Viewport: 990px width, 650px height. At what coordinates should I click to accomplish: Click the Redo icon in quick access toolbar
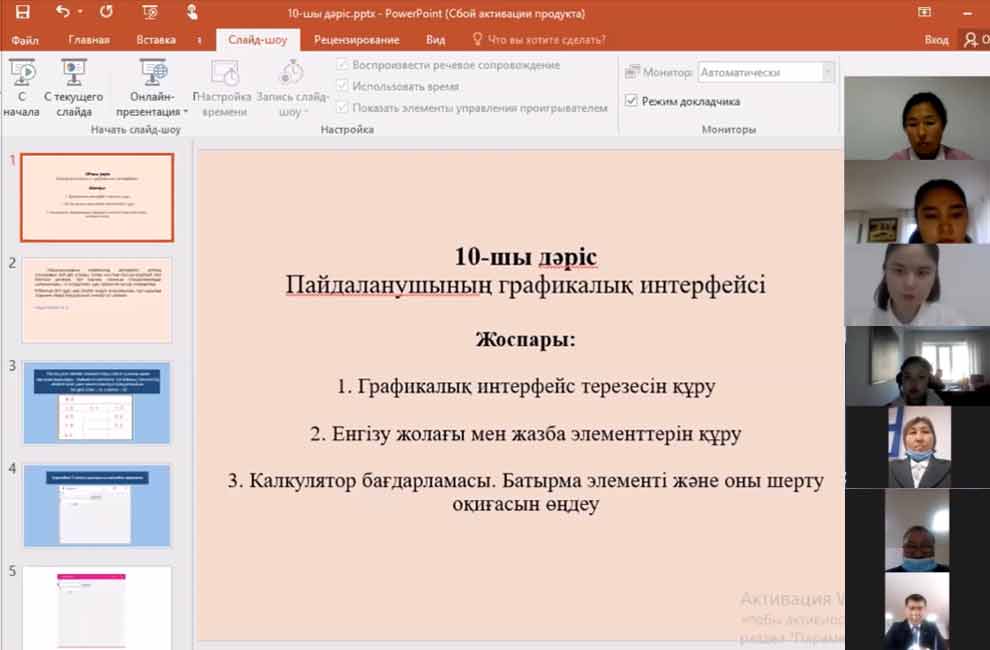(107, 13)
